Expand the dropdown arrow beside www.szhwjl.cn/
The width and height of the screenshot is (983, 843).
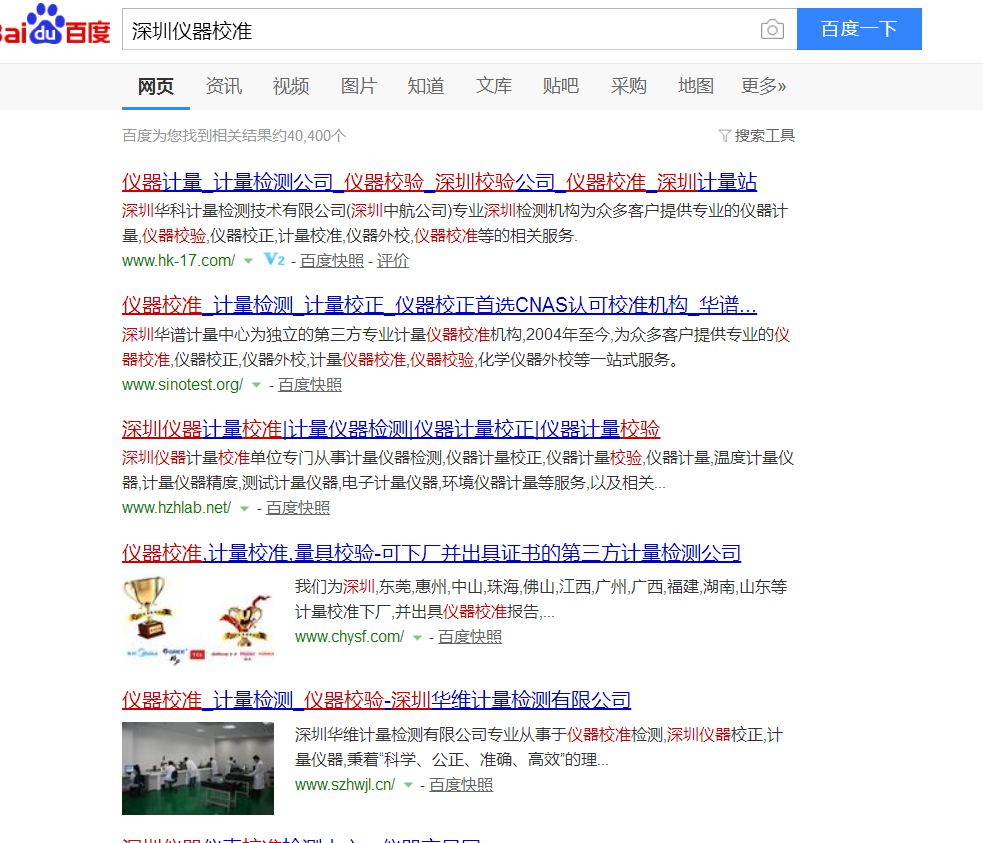click(408, 785)
